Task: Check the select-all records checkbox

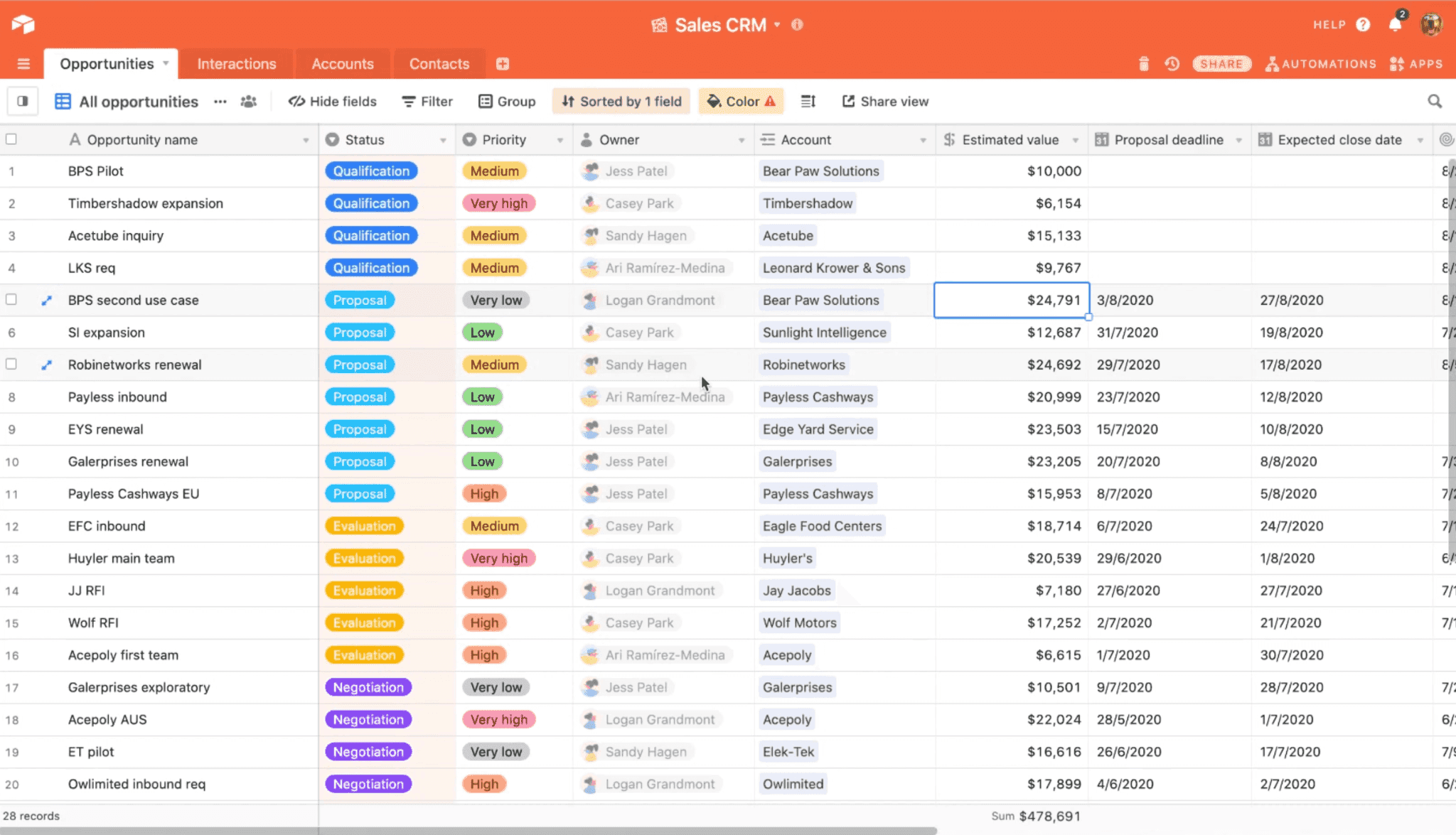Action: click(11, 139)
